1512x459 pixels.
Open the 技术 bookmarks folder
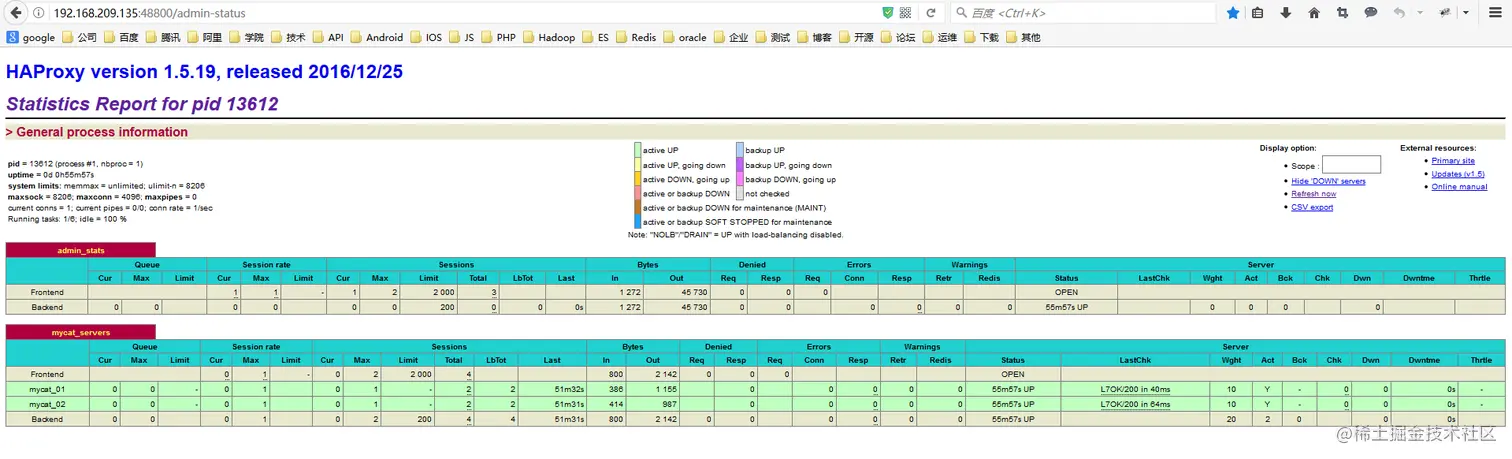(x=288, y=37)
